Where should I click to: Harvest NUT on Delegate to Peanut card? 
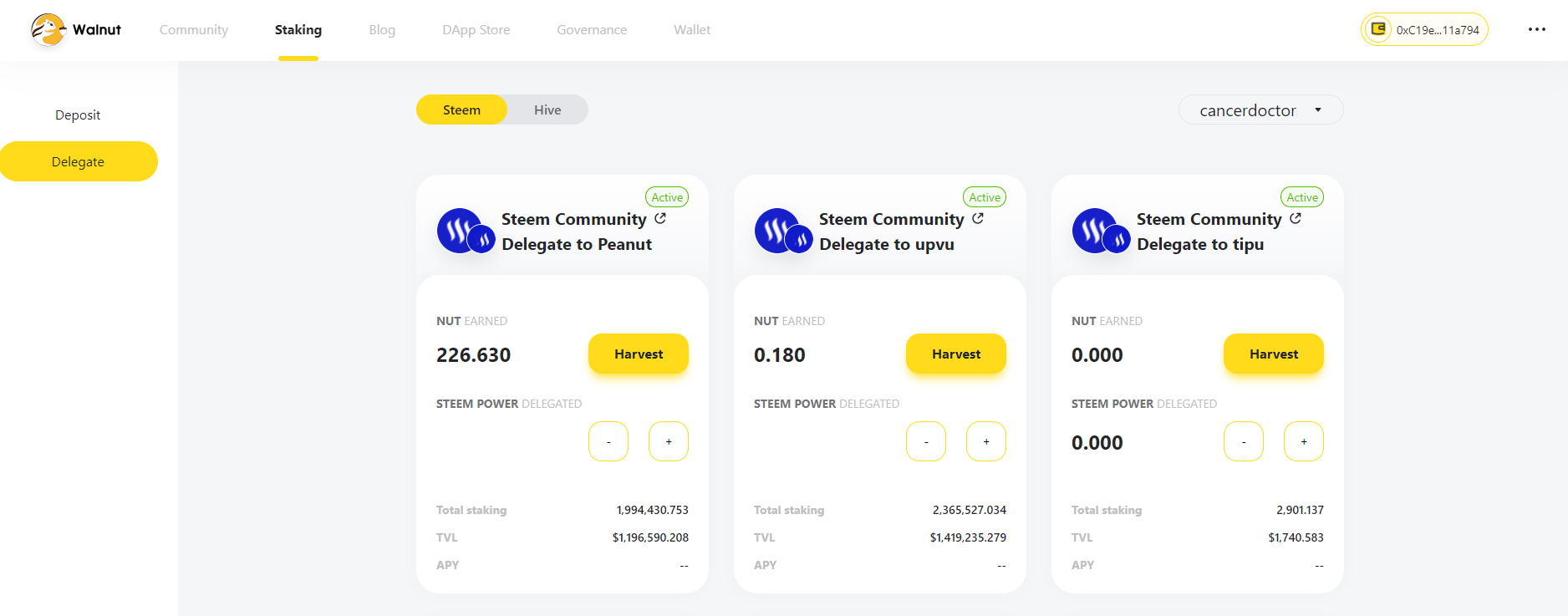coord(639,354)
